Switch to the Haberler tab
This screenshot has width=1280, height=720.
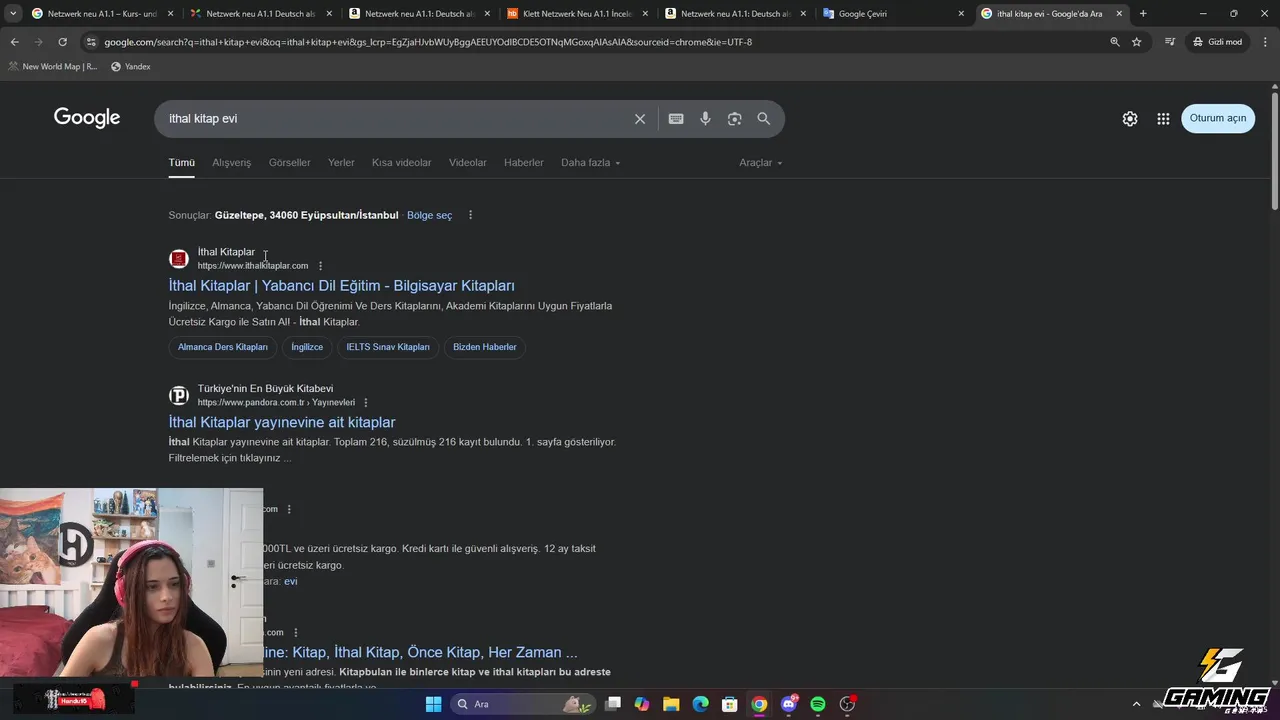pos(523,163)
